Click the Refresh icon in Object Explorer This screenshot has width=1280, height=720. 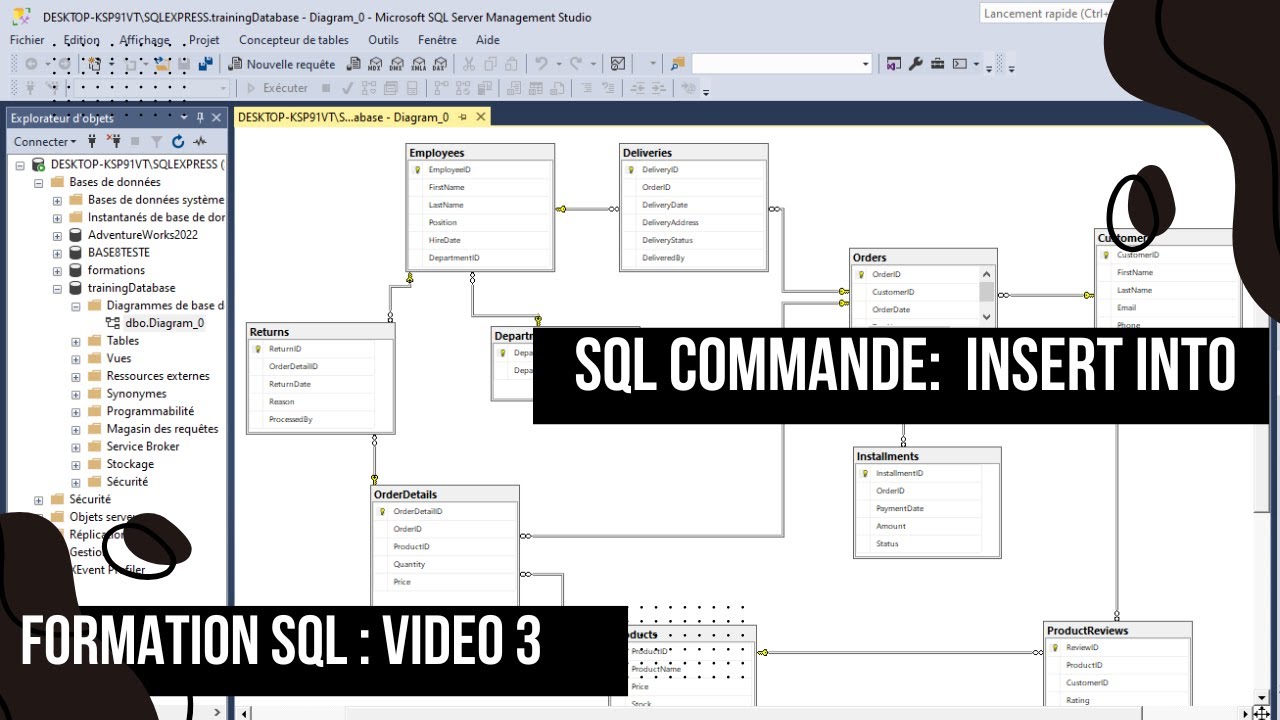click(x=178, y=142)
